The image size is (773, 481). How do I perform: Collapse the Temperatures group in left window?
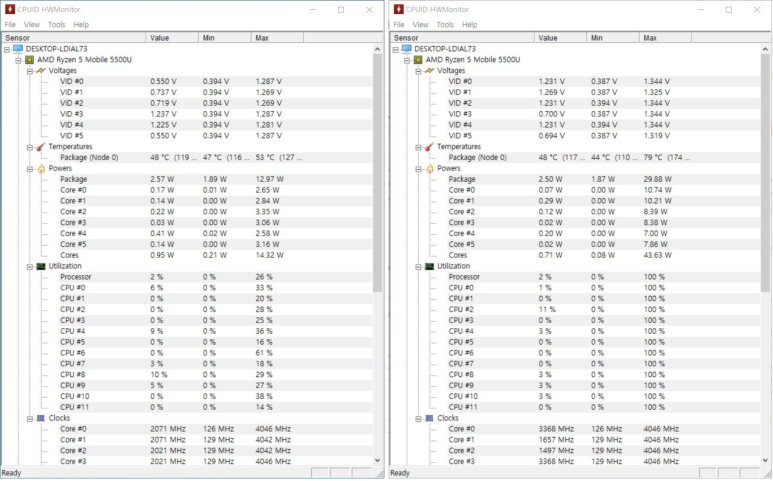tap(30, 147)
